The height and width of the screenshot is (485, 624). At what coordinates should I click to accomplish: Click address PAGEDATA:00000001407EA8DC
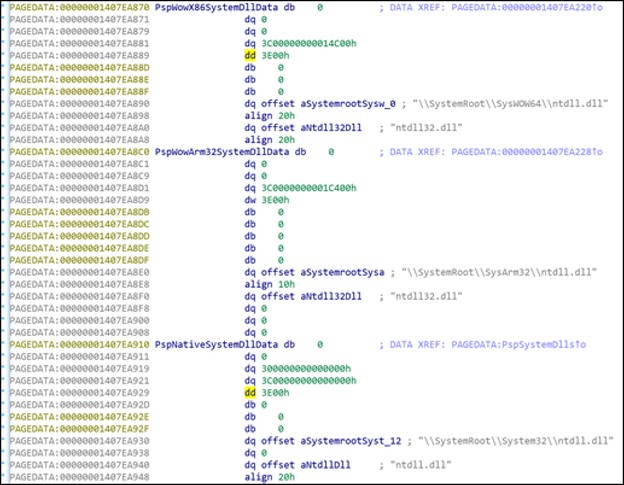tap(80, 224)
